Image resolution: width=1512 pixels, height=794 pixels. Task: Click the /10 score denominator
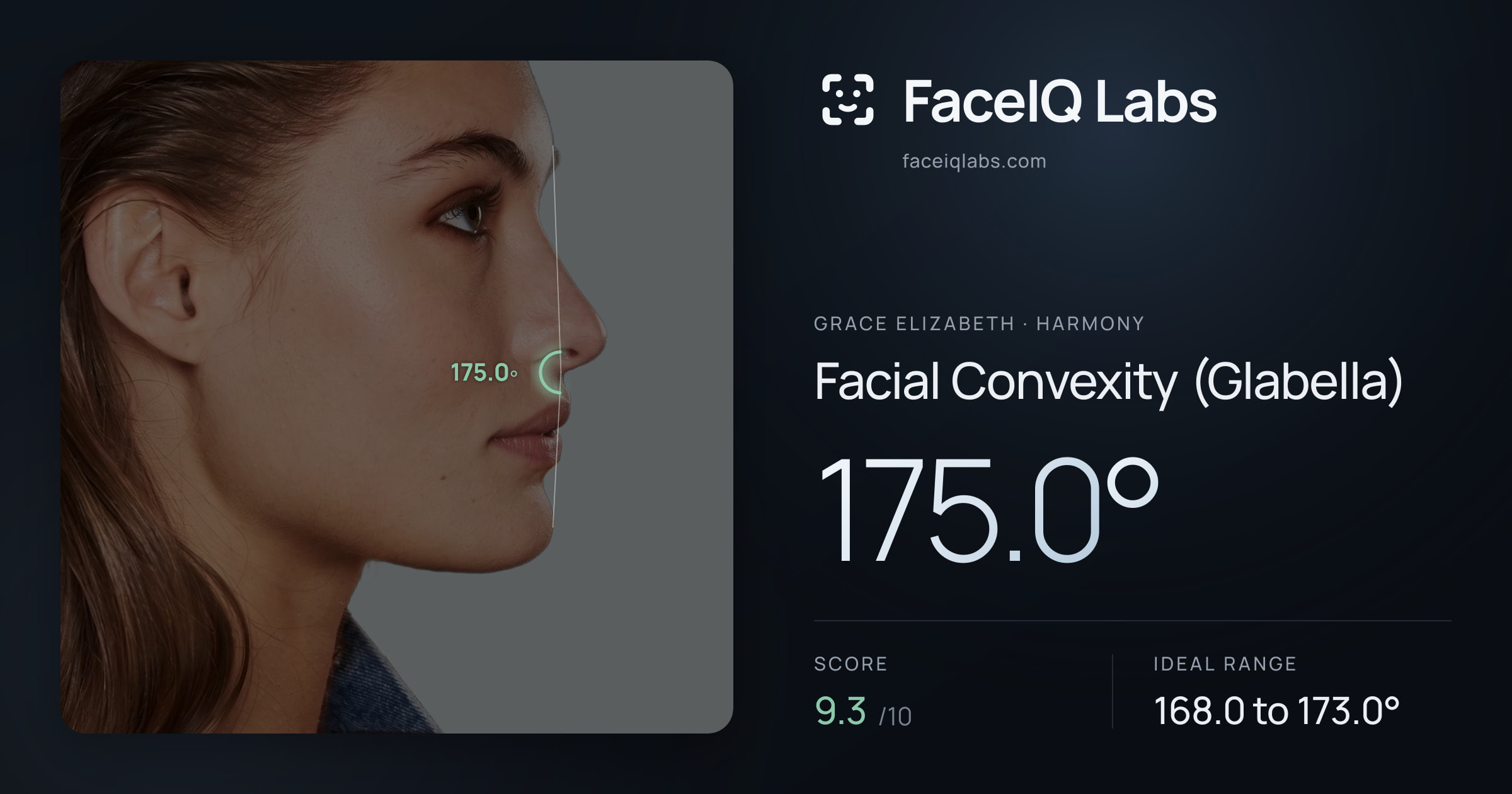(895, 716)
